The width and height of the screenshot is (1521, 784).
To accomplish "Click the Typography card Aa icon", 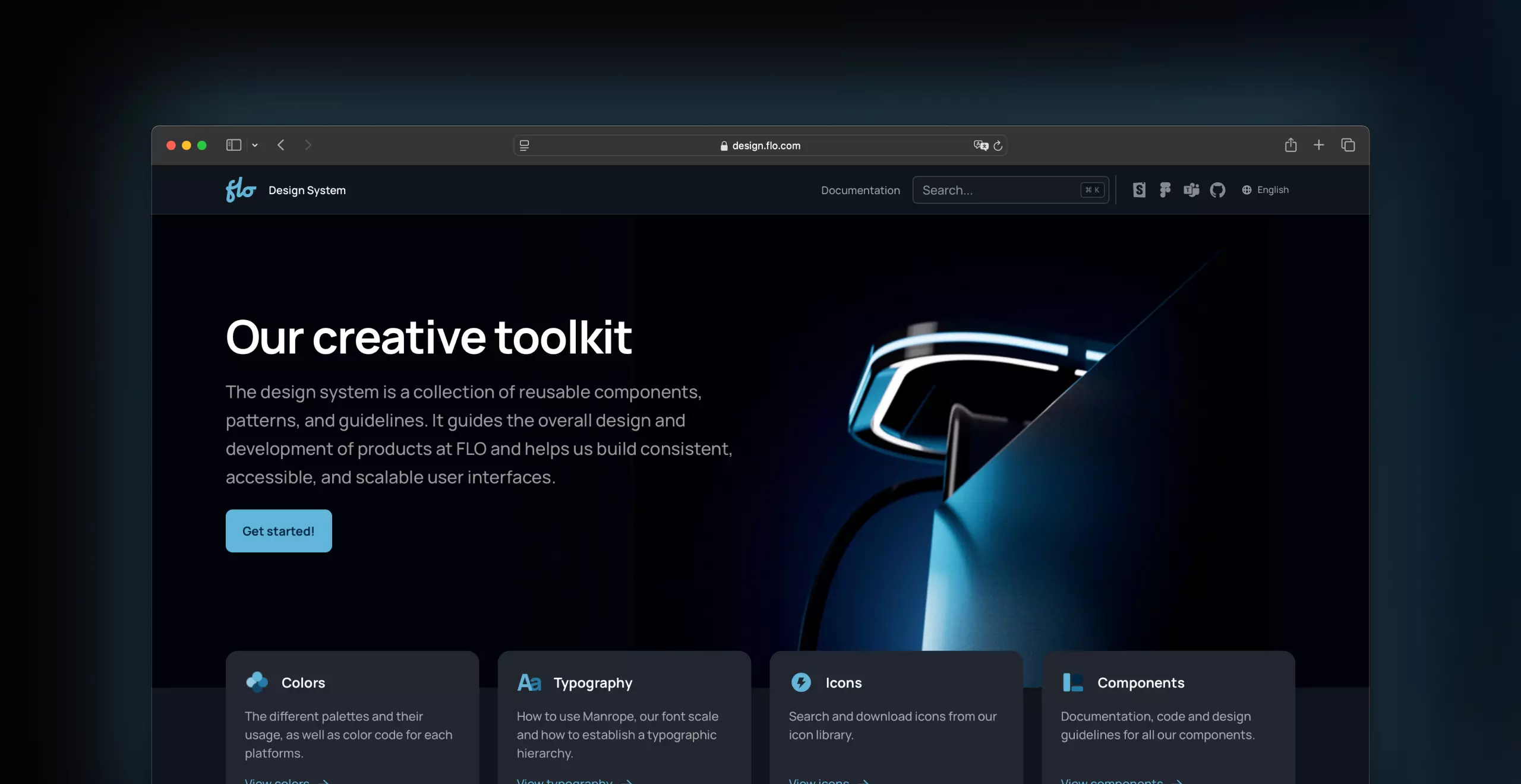I will click(529, 682).
